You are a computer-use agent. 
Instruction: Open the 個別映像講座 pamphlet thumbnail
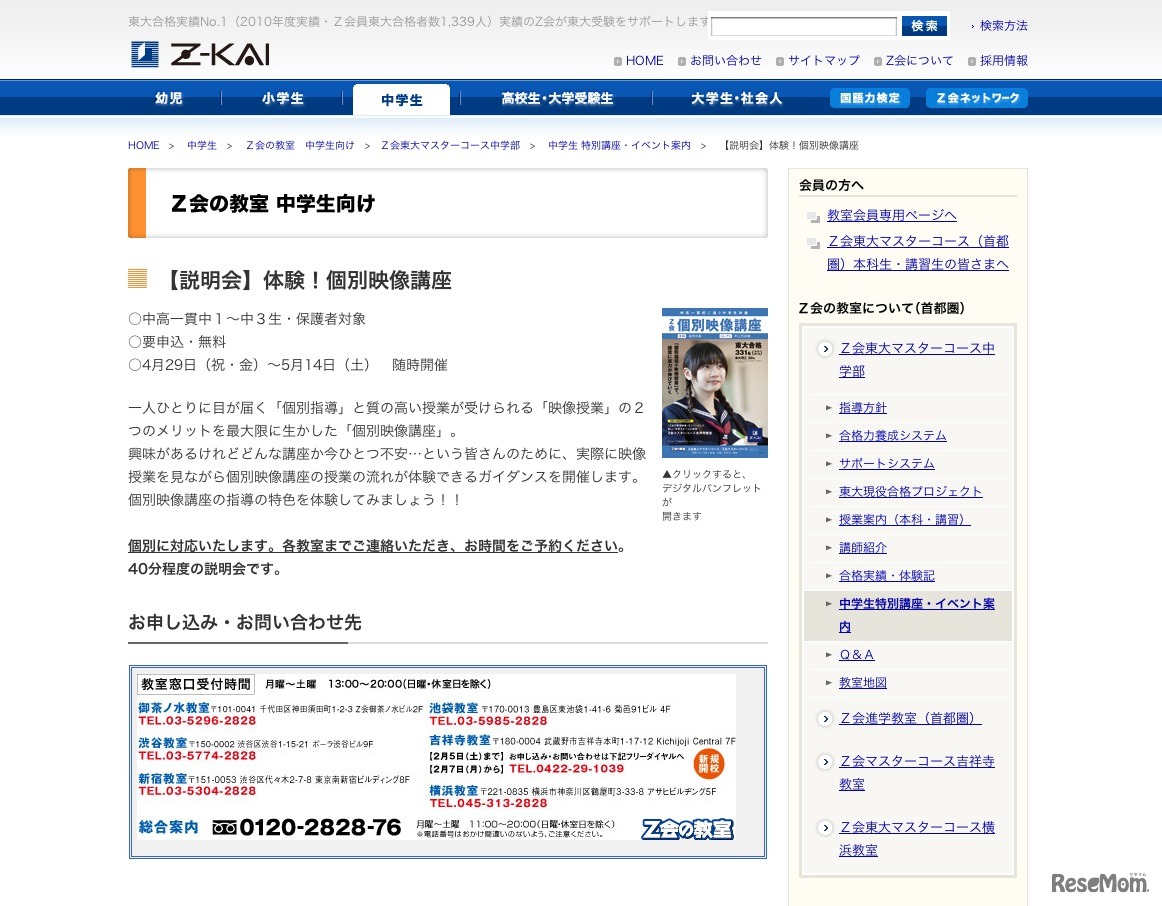point(714,383)
